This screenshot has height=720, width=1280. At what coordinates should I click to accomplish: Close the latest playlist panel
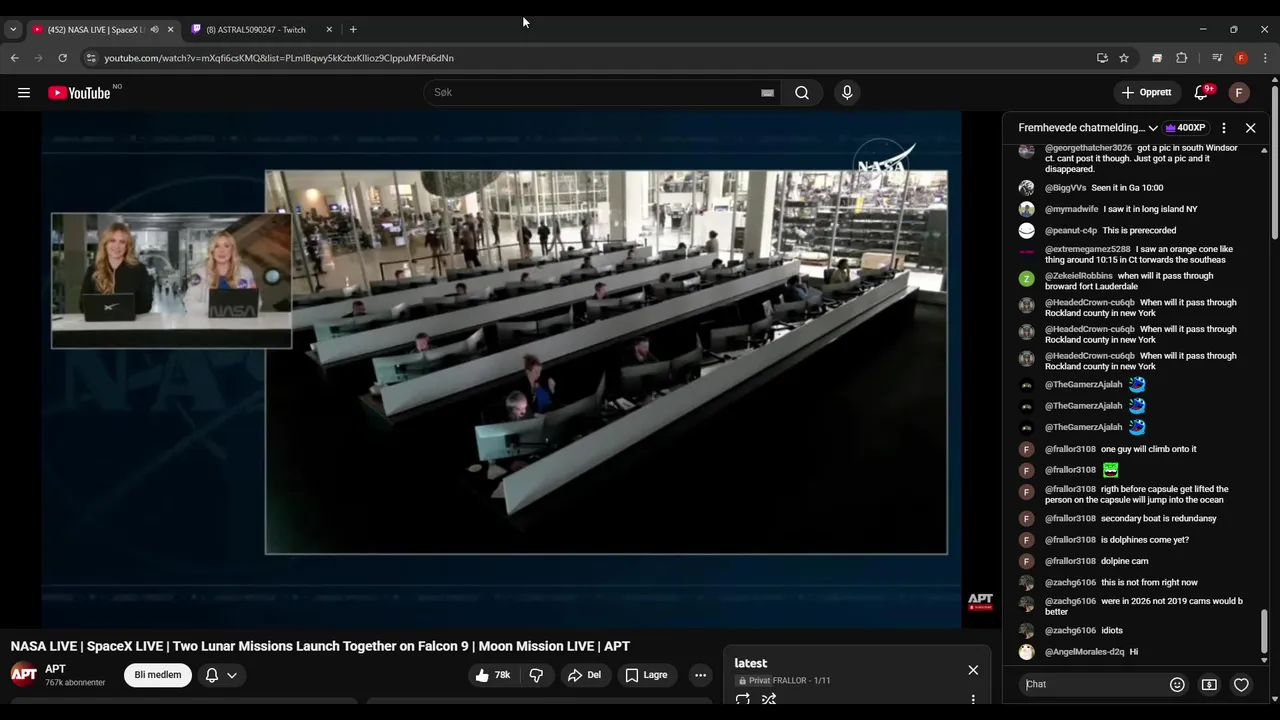[973, 670]
